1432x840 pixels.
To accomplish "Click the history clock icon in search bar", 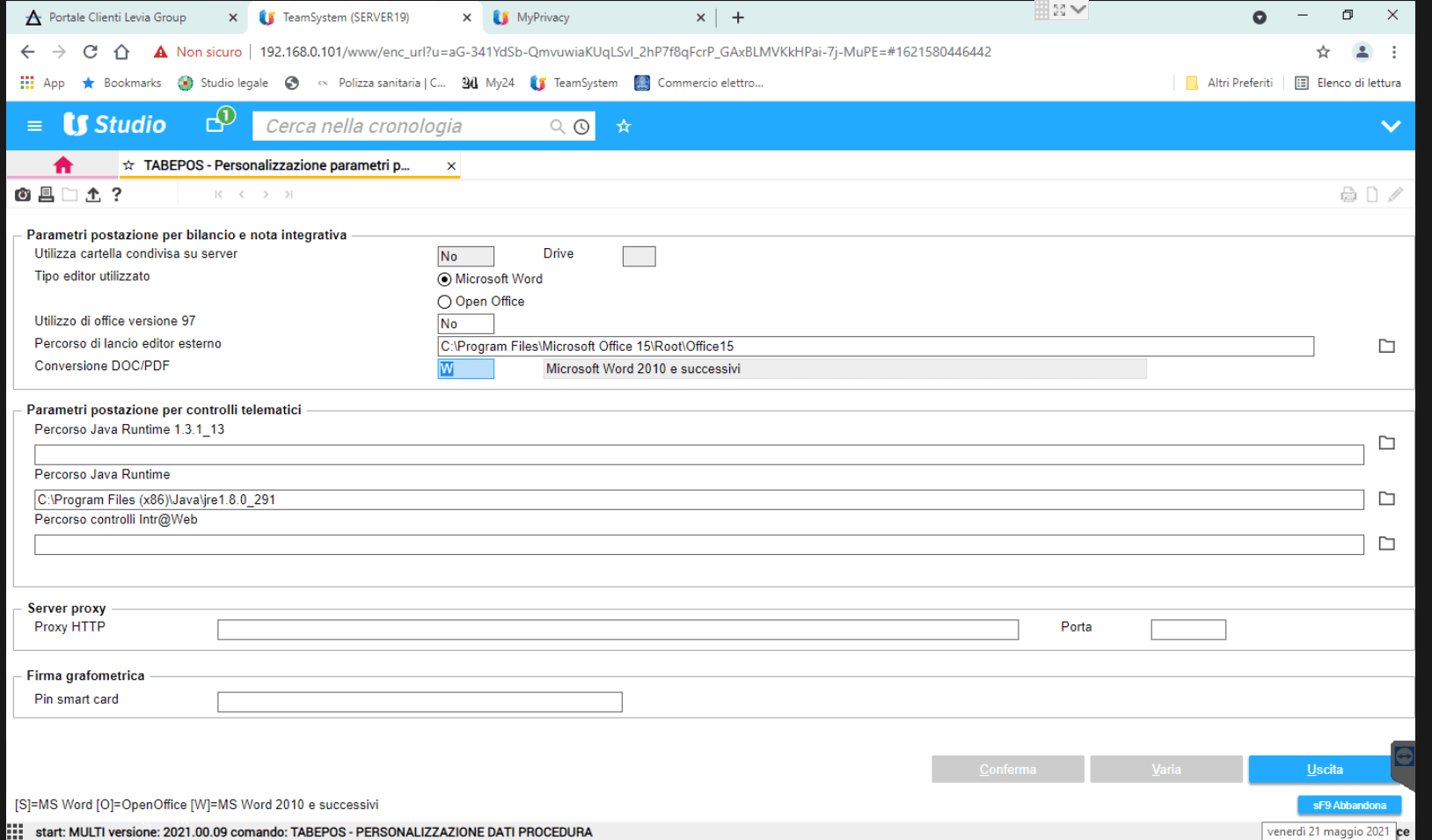I will point(581,127).
